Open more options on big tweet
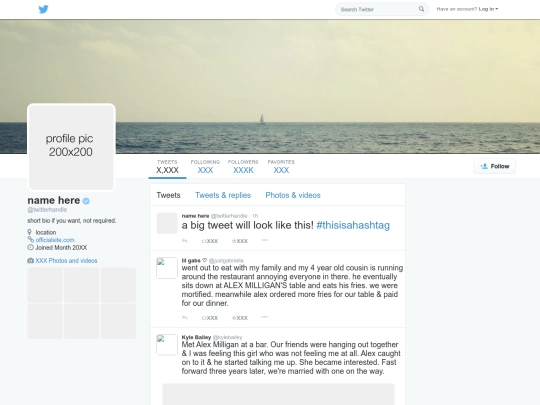This screenshot has width=540, height=405. click(264, 240)
